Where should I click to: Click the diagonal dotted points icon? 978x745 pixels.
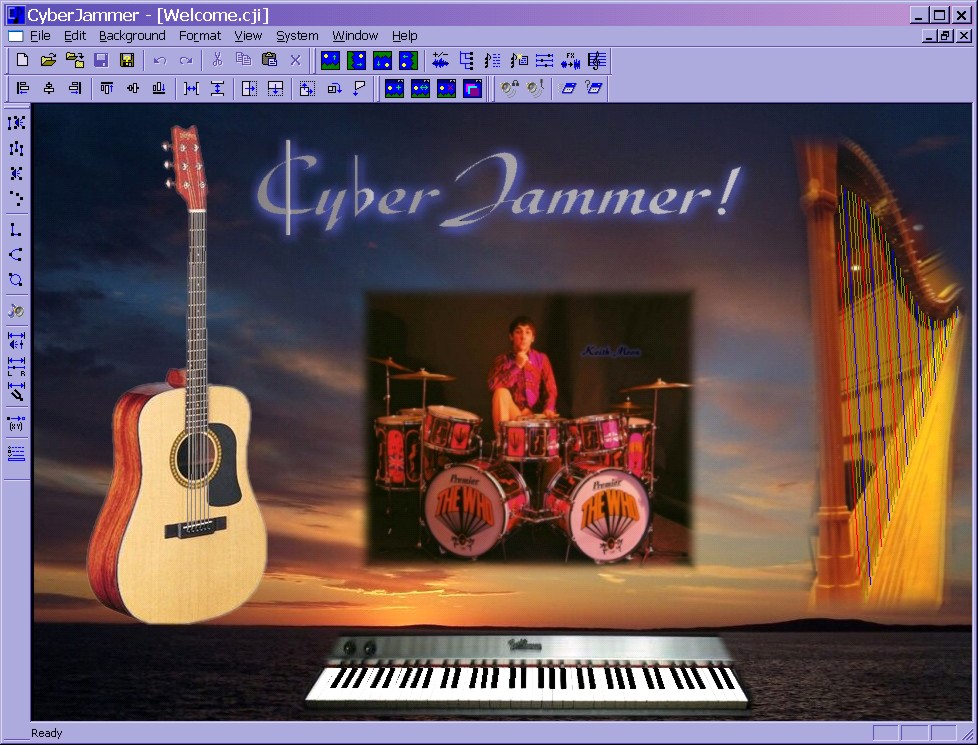pos(16,200)
